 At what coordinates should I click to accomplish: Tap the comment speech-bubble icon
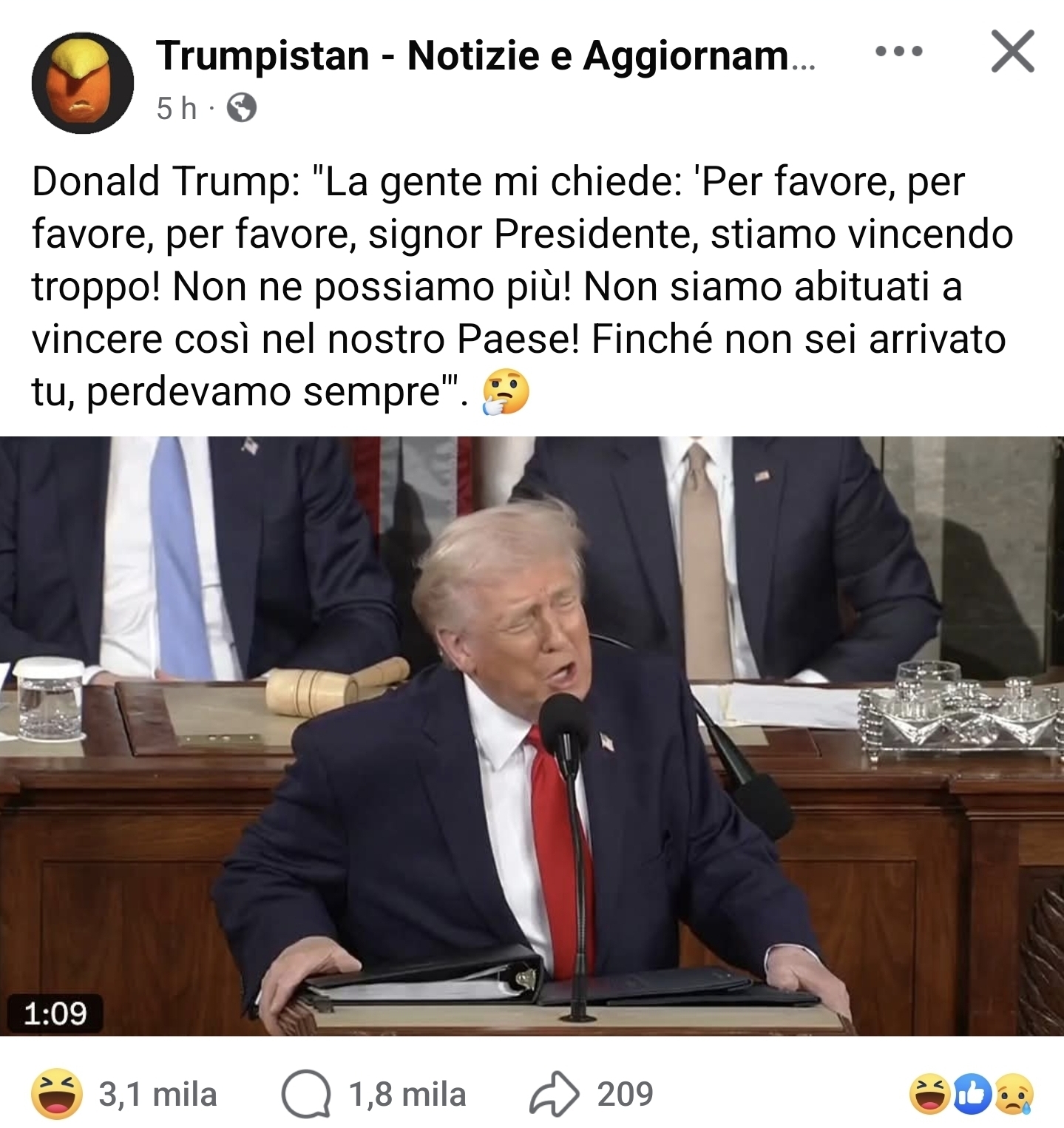305,1095
